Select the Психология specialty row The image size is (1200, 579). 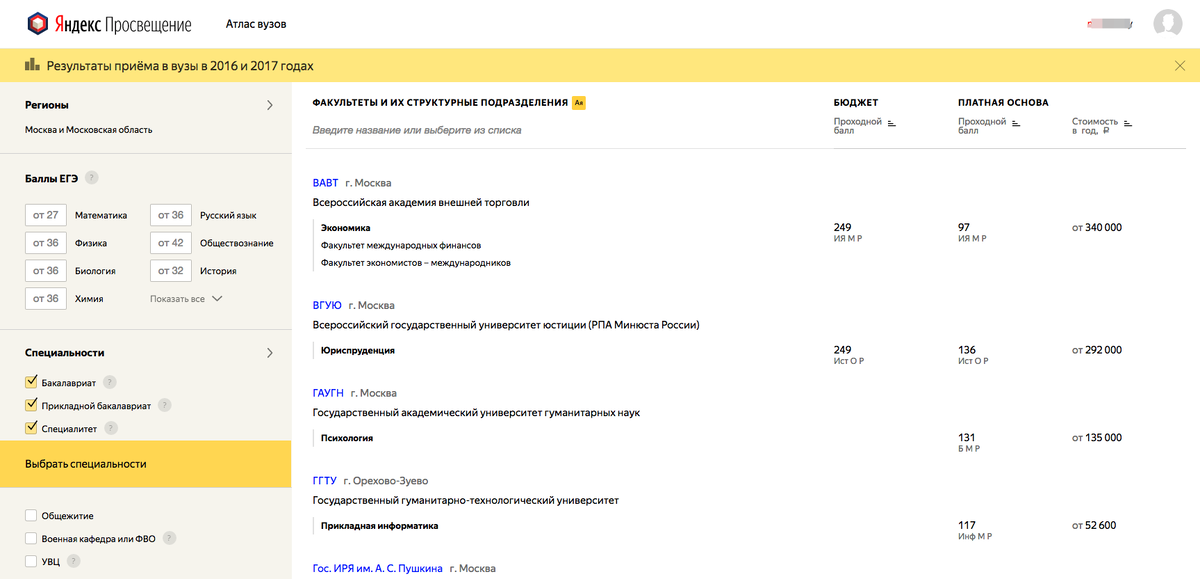point(346,438)
